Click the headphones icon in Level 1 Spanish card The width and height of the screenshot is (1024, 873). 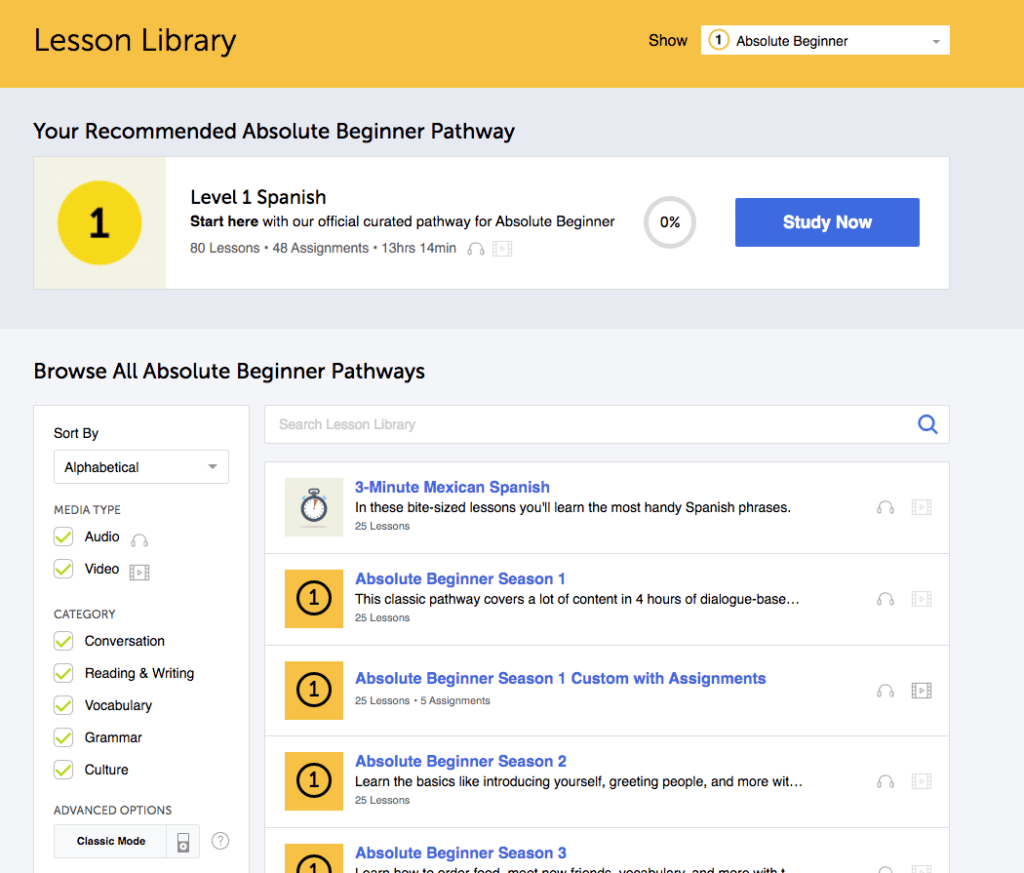[x=476, y=249]
